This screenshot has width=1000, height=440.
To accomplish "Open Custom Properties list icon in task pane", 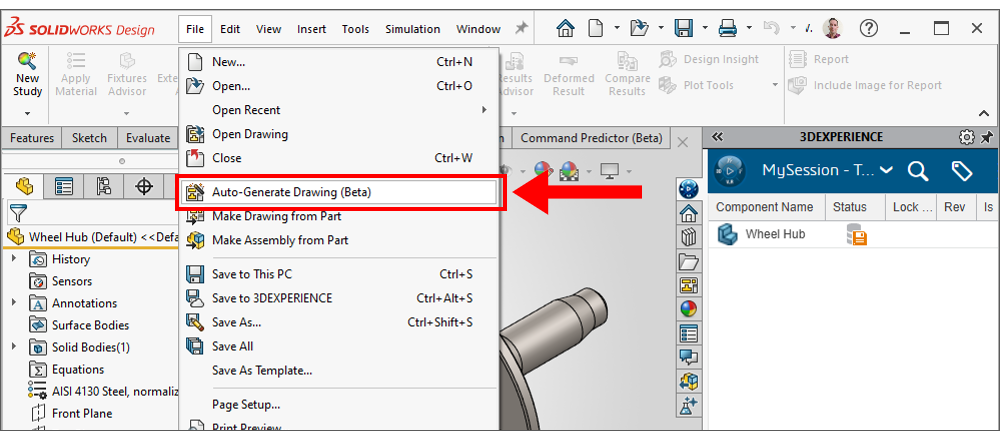I will click(689, 333).
